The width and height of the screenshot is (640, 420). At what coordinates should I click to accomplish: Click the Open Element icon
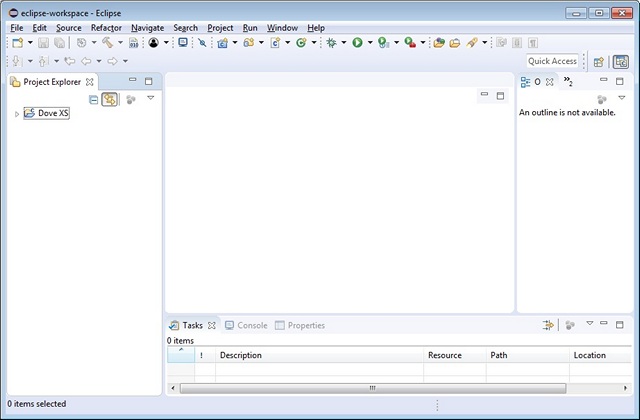click(x=439, y=42)
